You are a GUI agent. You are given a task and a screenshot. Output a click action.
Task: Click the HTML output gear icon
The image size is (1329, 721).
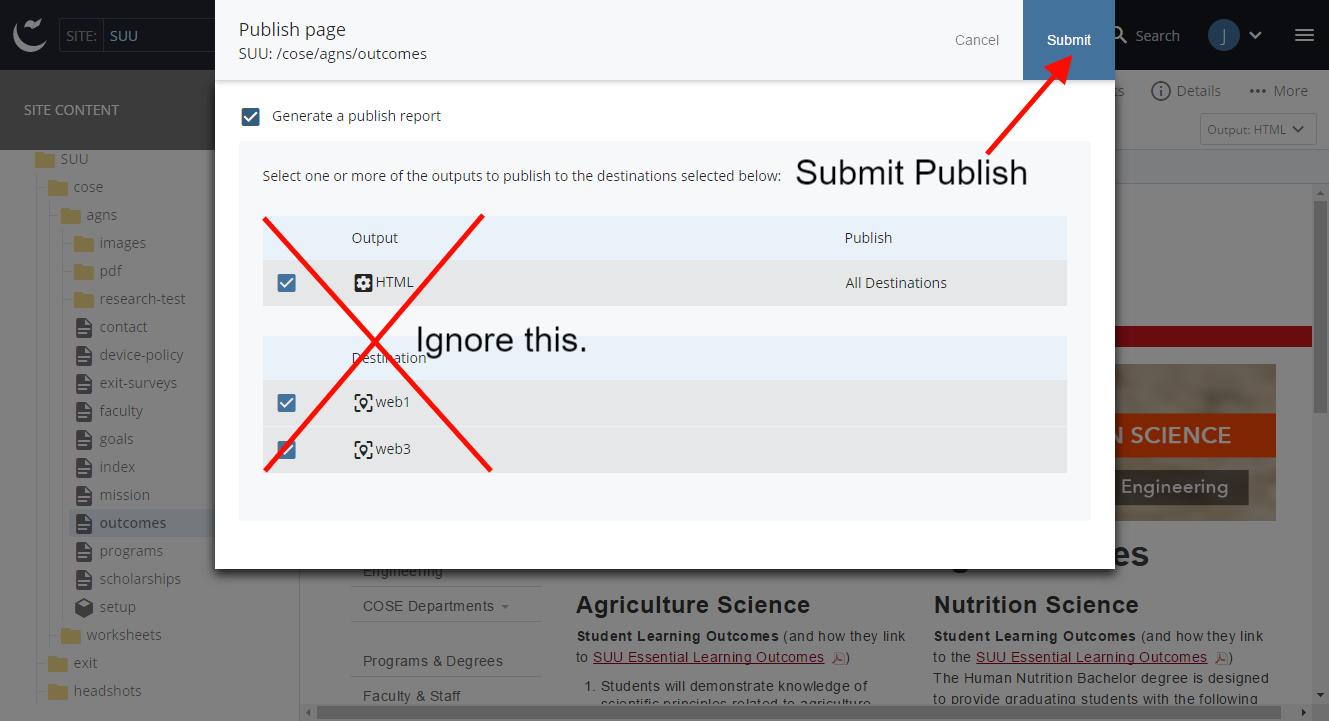pos(363,283)
